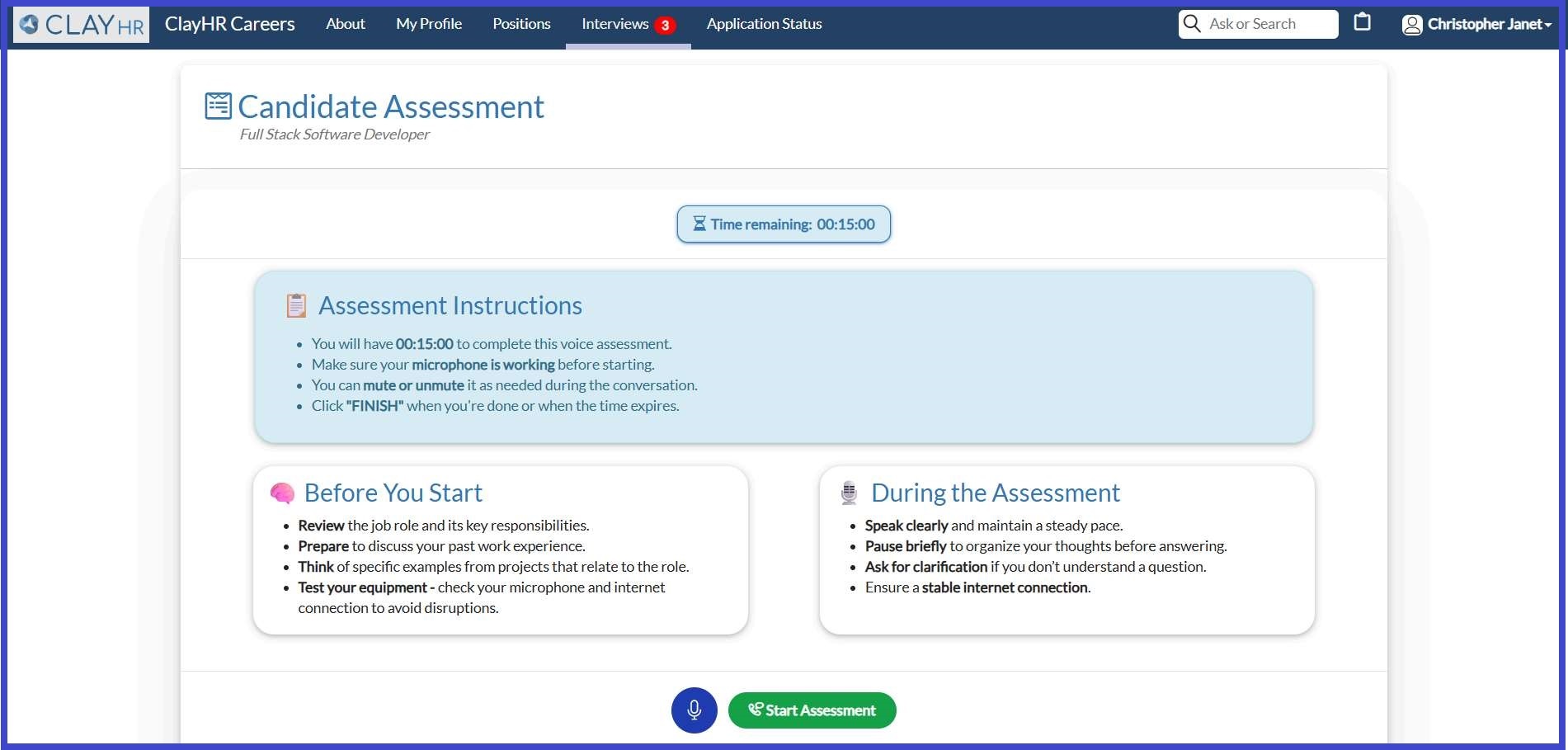1568x750 pixels.
Task: Click the microphone icon beside During the Assessment
Action: (849, 493)
